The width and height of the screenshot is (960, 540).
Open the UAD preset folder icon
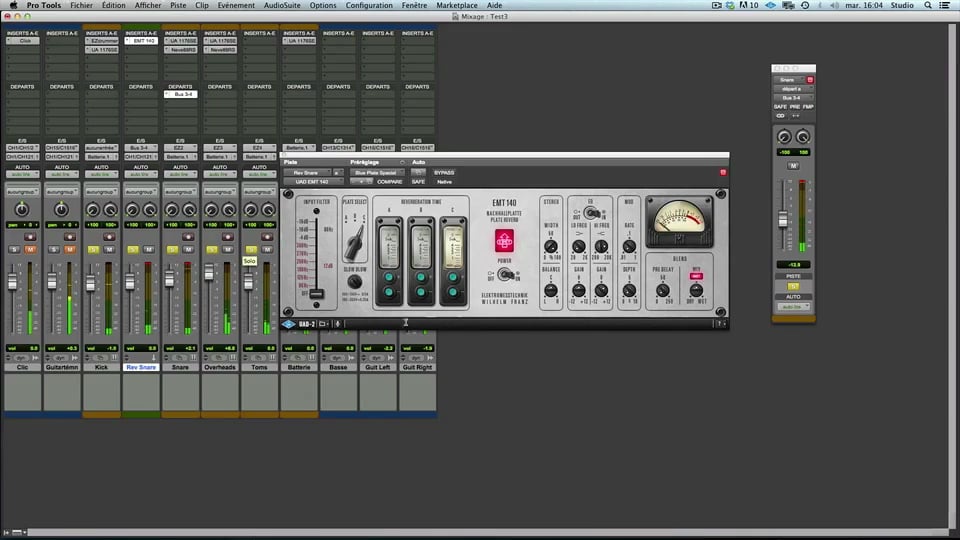[323, 324]
